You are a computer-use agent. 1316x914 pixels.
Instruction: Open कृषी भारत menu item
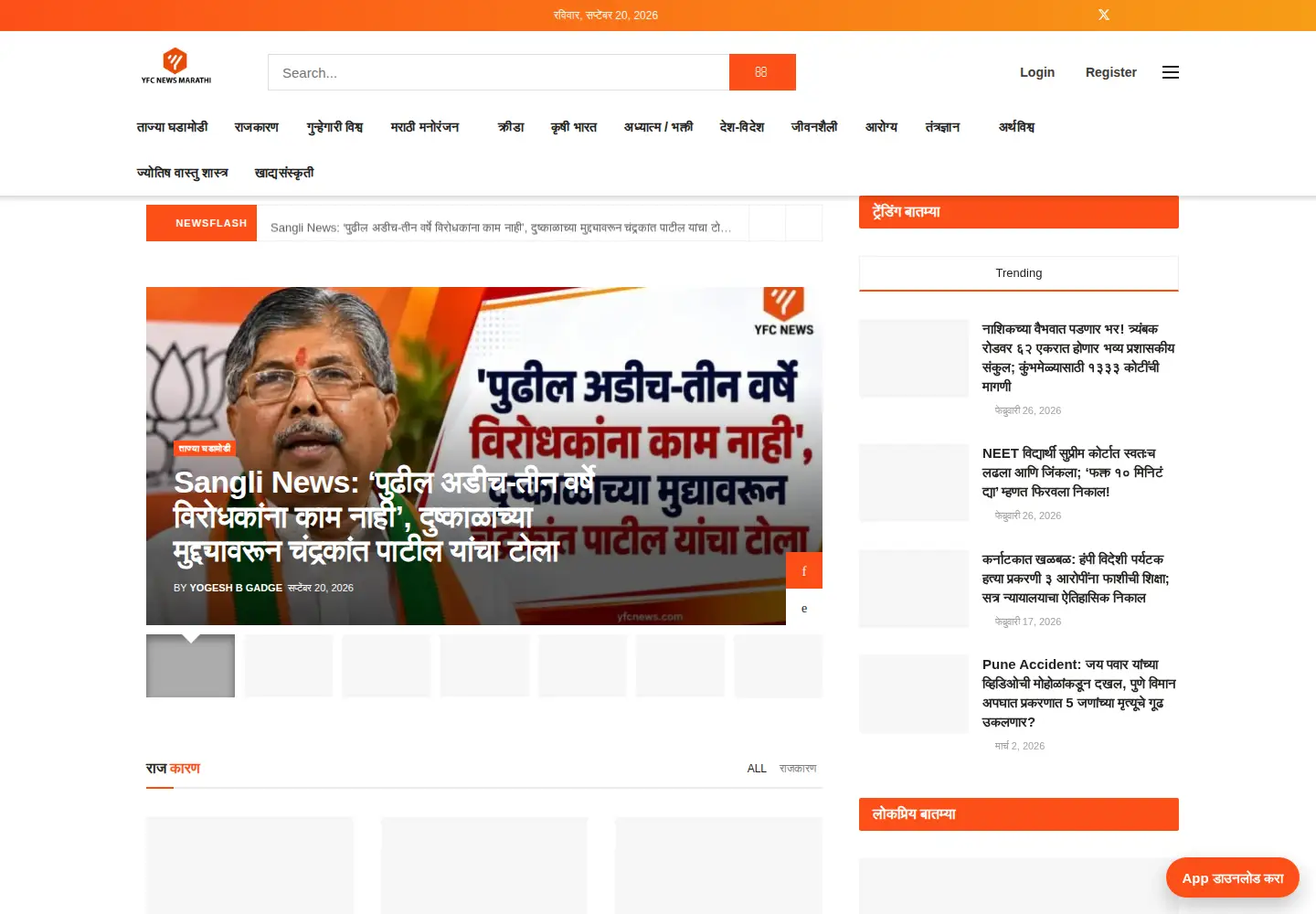coord(574,127)
